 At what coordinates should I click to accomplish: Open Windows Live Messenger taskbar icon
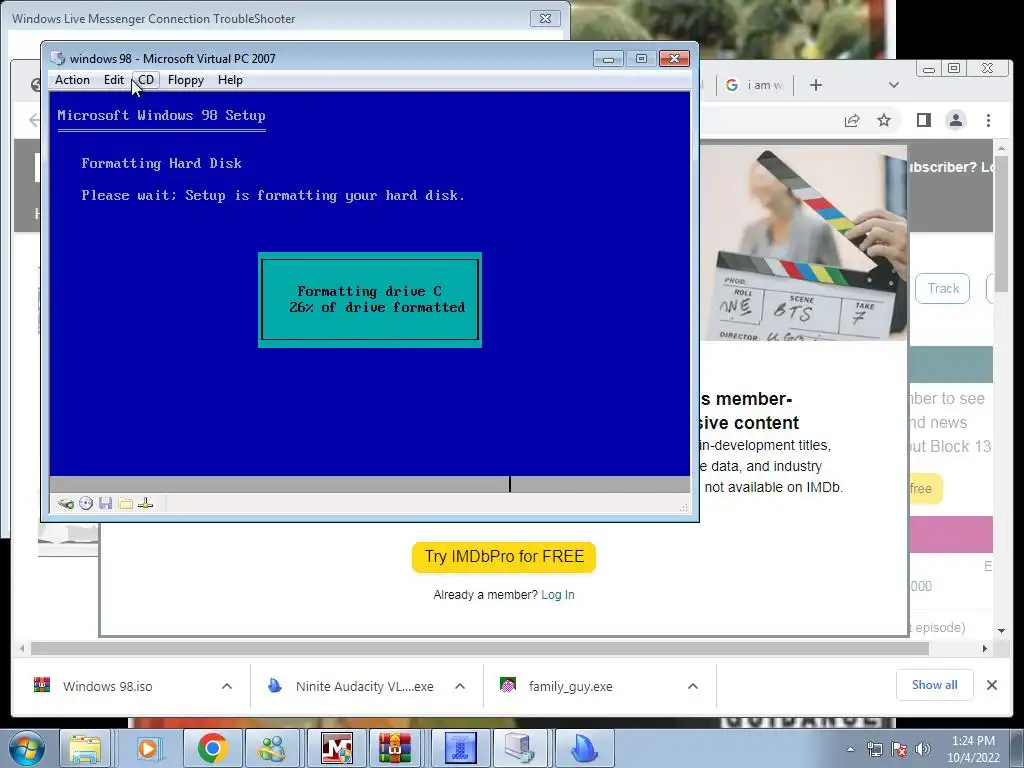click(272, 748)
